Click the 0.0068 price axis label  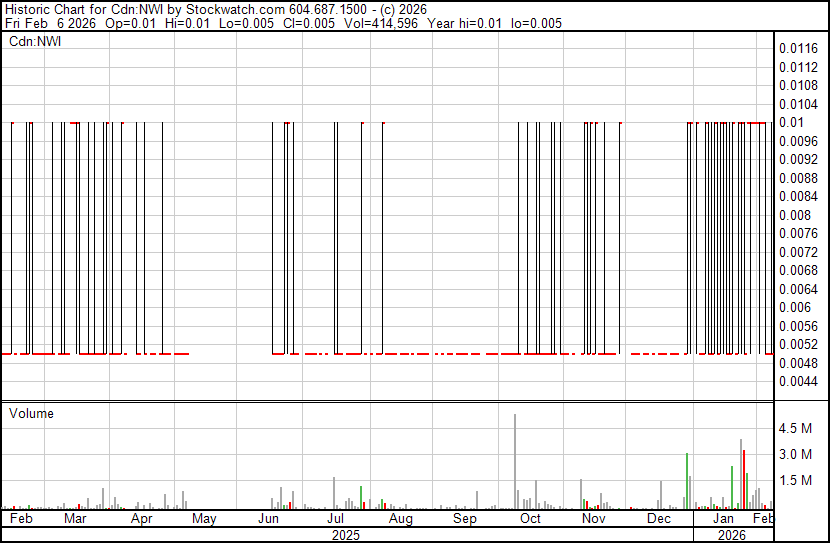point(798,270)
